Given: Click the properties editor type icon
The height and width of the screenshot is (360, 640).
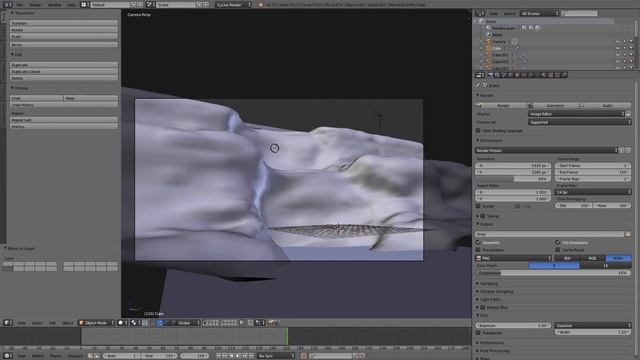Looking at the screenshot, I should coord(480,75).
